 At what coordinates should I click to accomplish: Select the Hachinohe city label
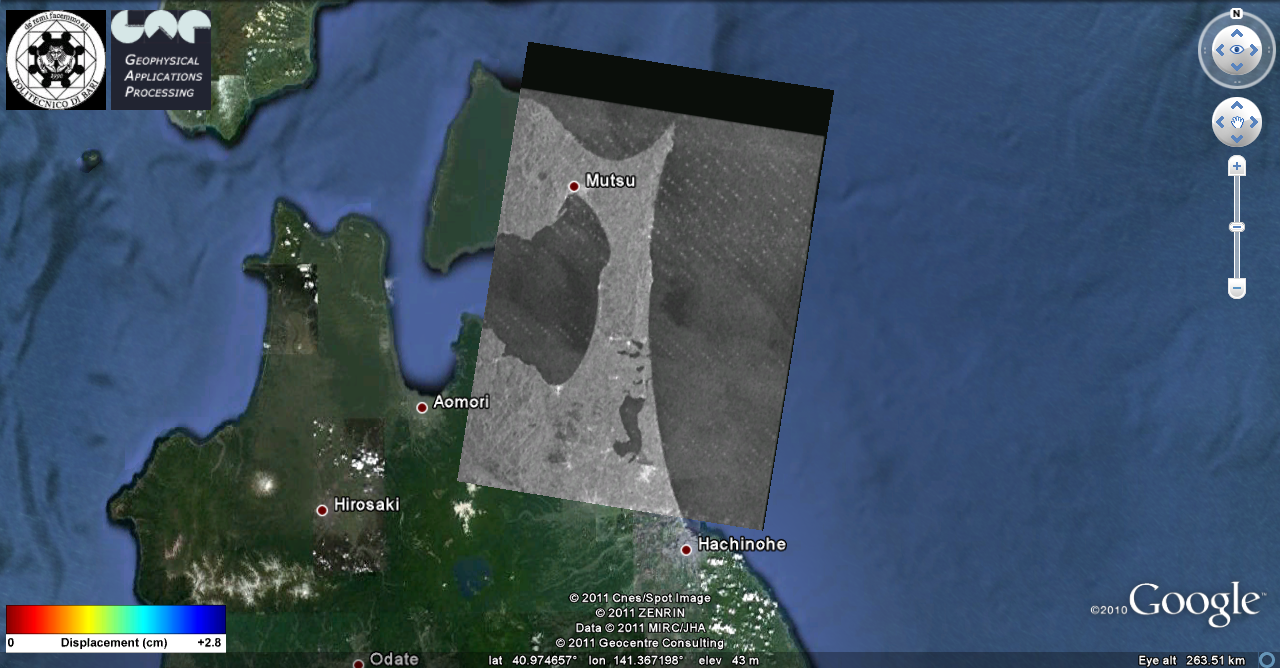pyautogui.click(x=742, y=544)
